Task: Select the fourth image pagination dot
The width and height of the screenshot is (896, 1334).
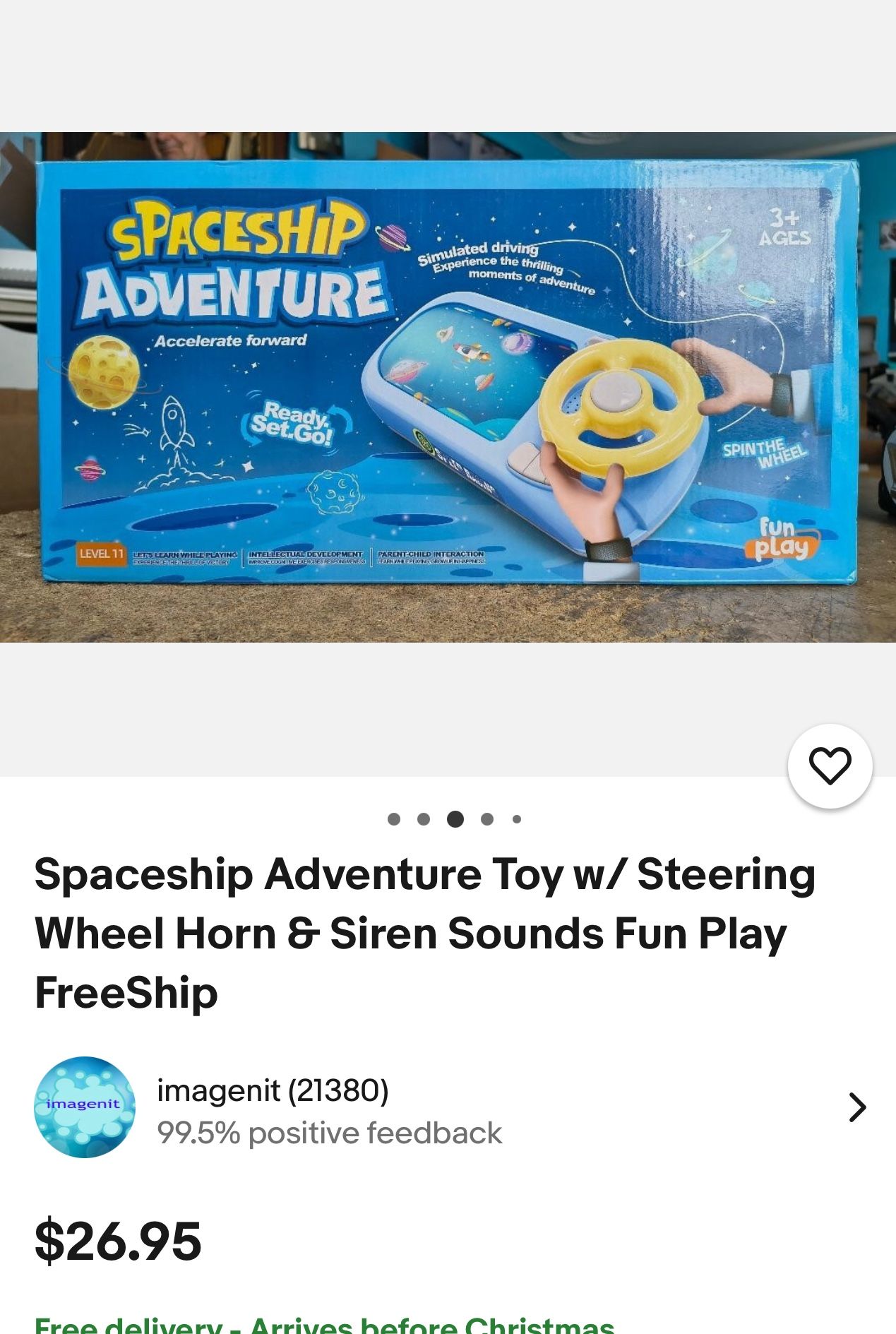Action: pyautogui.click(x=486, y=819)
